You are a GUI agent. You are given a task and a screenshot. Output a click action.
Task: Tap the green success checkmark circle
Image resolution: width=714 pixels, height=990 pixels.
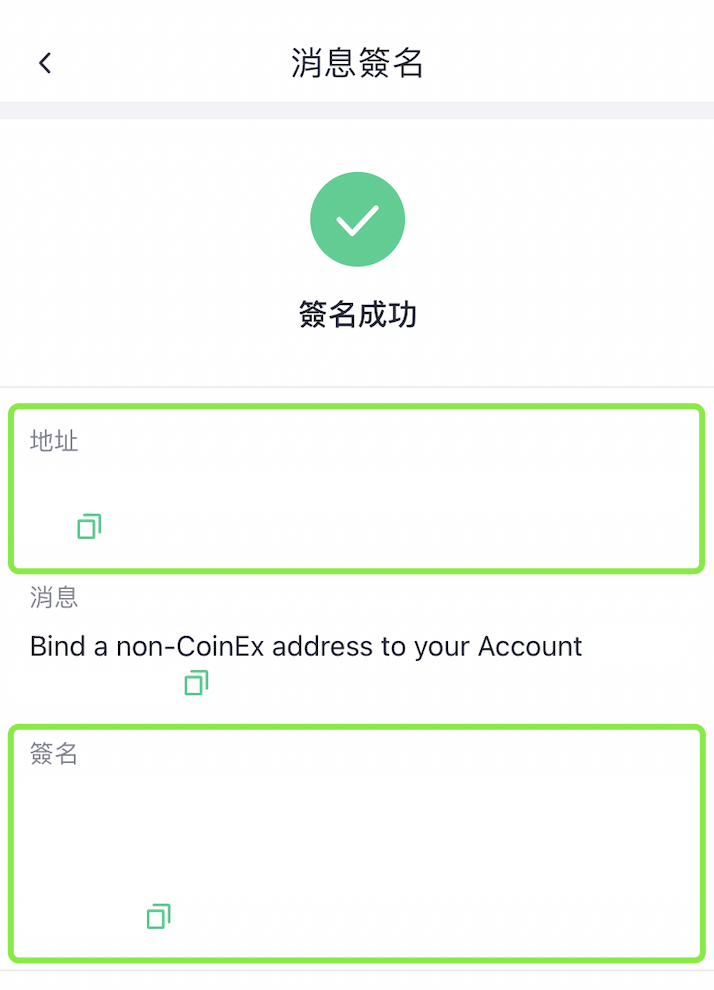point(357,219)
